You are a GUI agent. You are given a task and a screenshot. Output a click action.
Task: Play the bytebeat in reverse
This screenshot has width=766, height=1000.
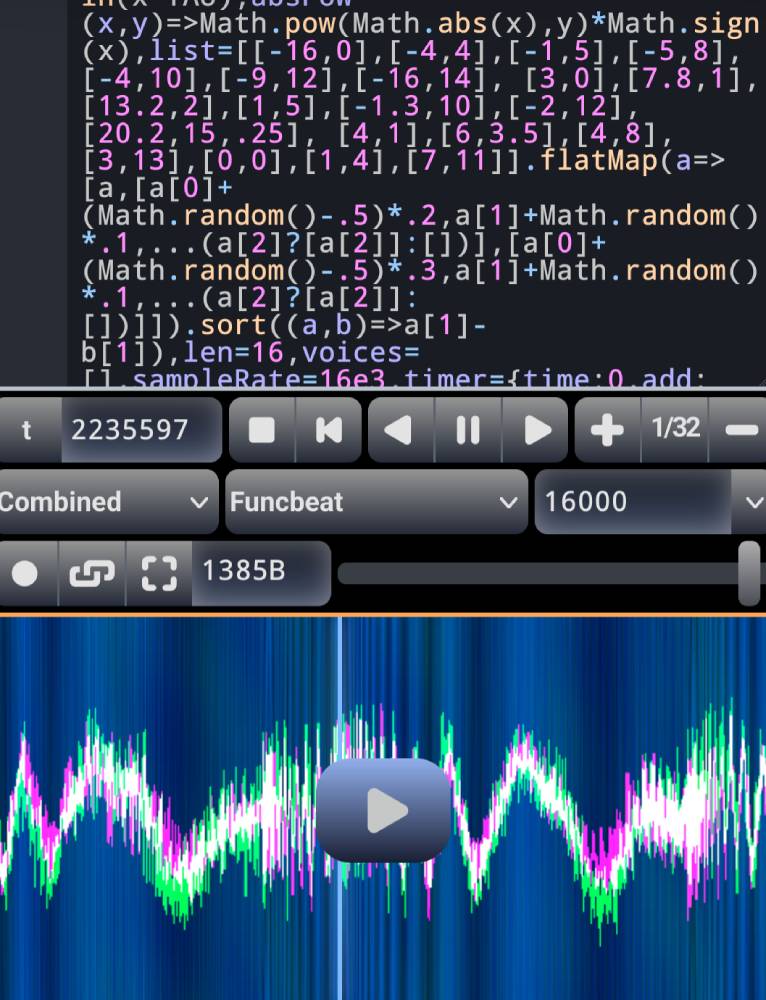(399, 430)
